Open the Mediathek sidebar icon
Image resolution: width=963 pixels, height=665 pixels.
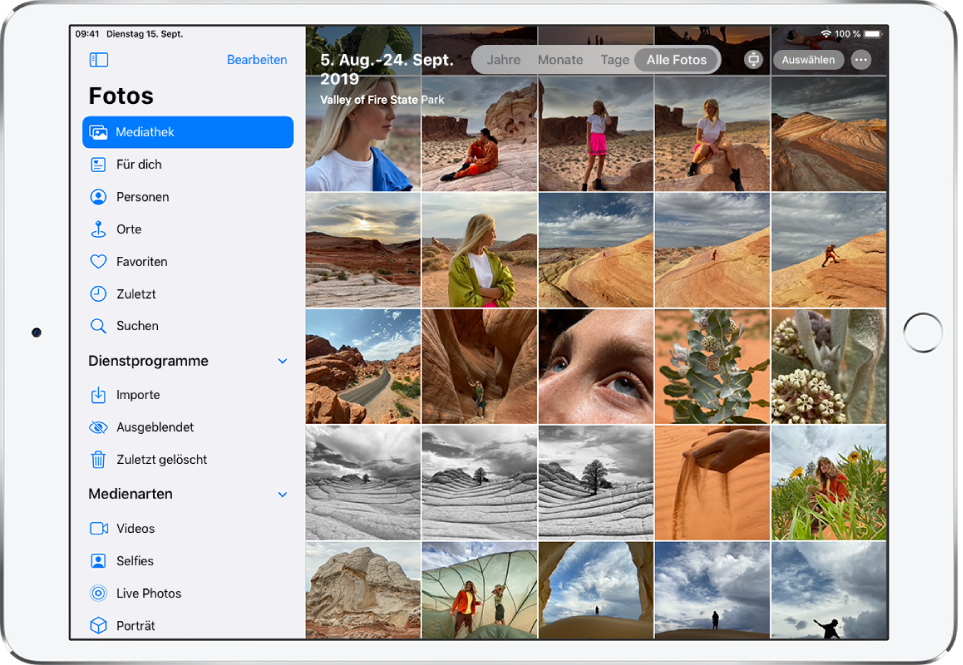[101, 131]
